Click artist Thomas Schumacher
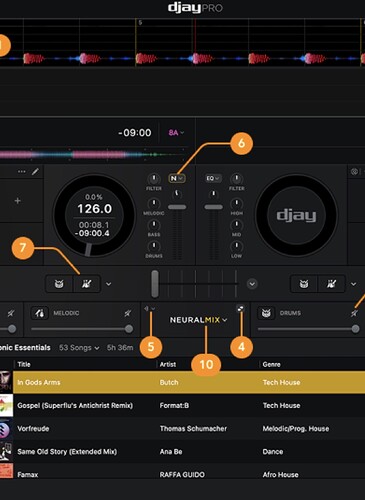 click(x=193, y=428)
